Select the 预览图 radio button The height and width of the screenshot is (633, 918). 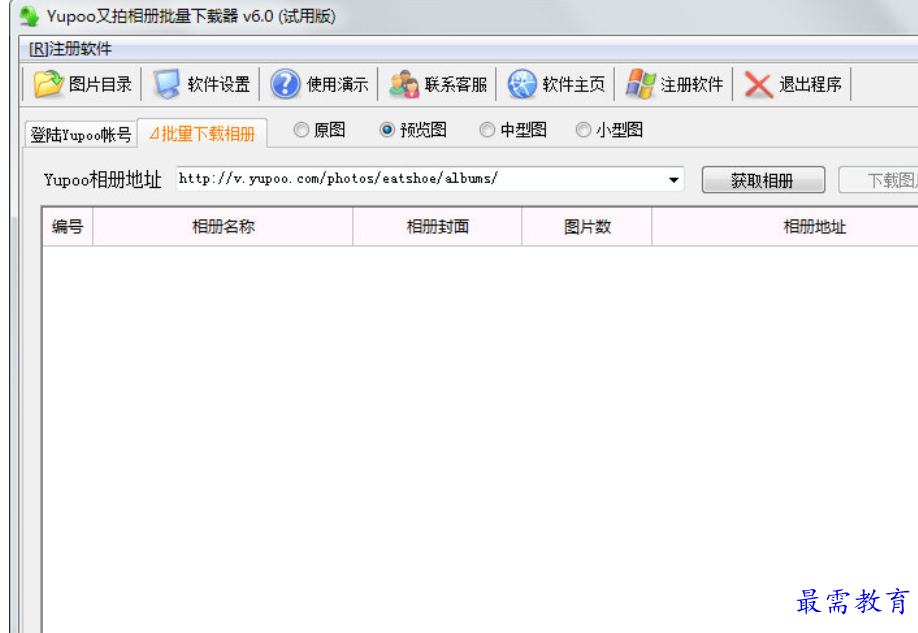pyautogui.click(x=387, y=129)
